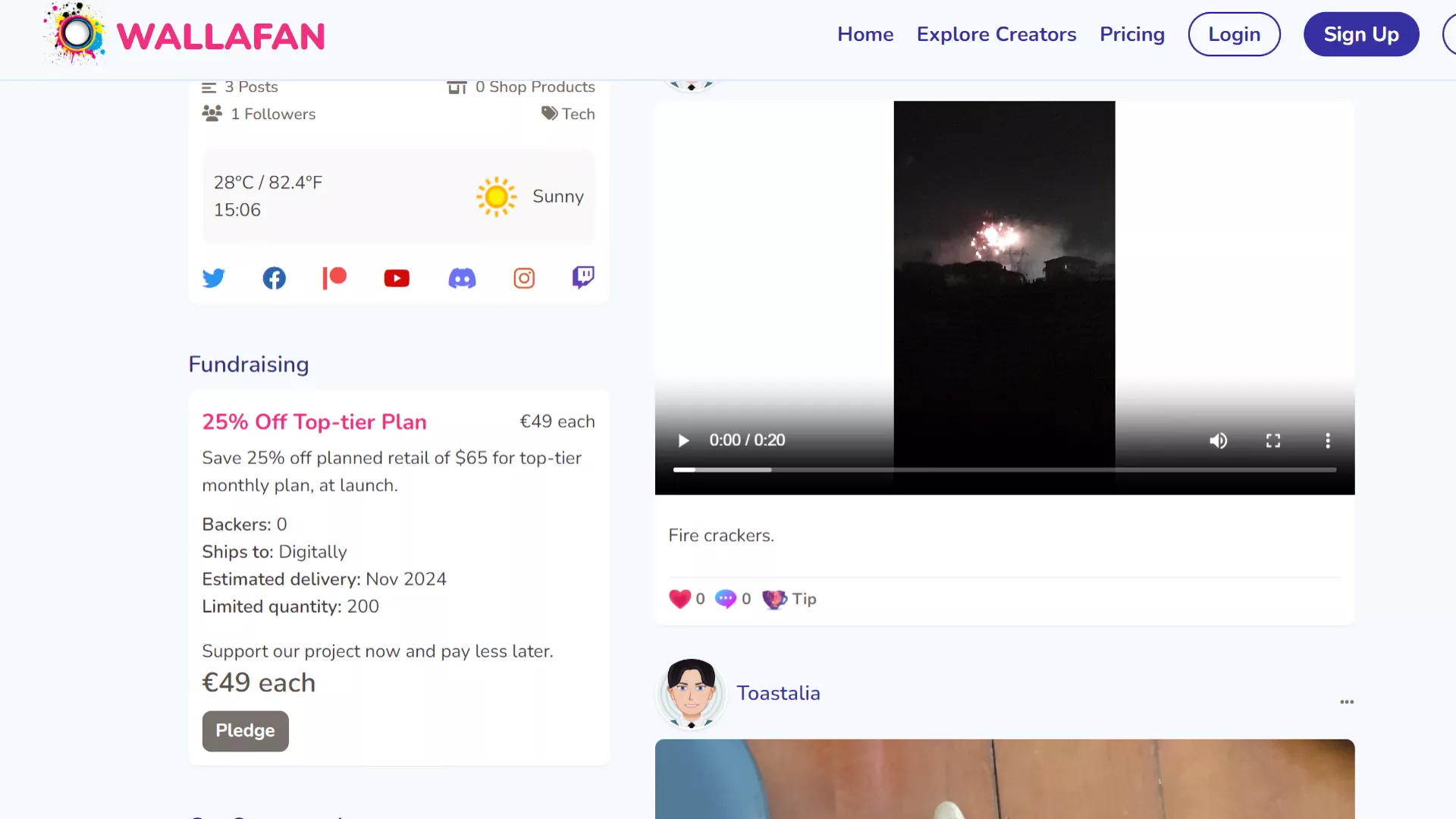Open the Twitter profile icon
1456x819 pixels.
tap(214, 278)
